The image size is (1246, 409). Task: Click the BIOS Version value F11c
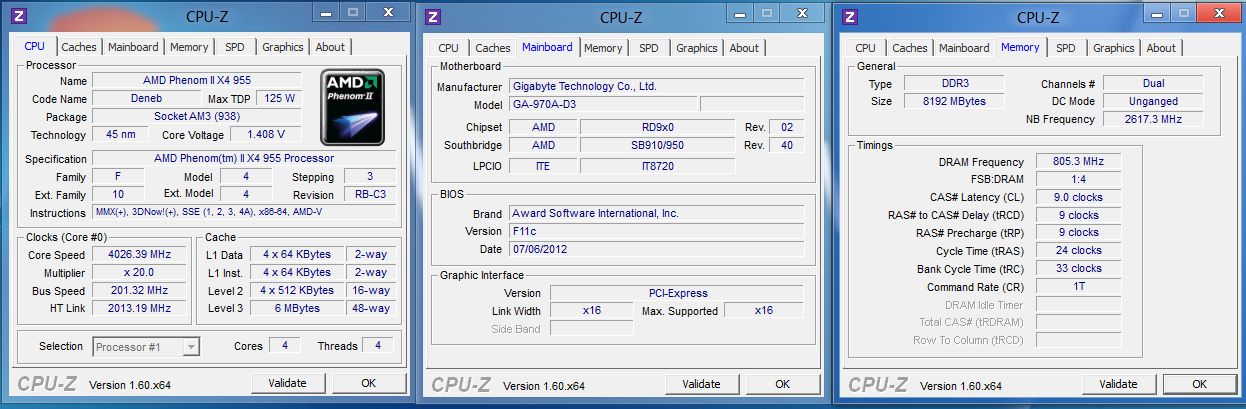click(656, 231)
